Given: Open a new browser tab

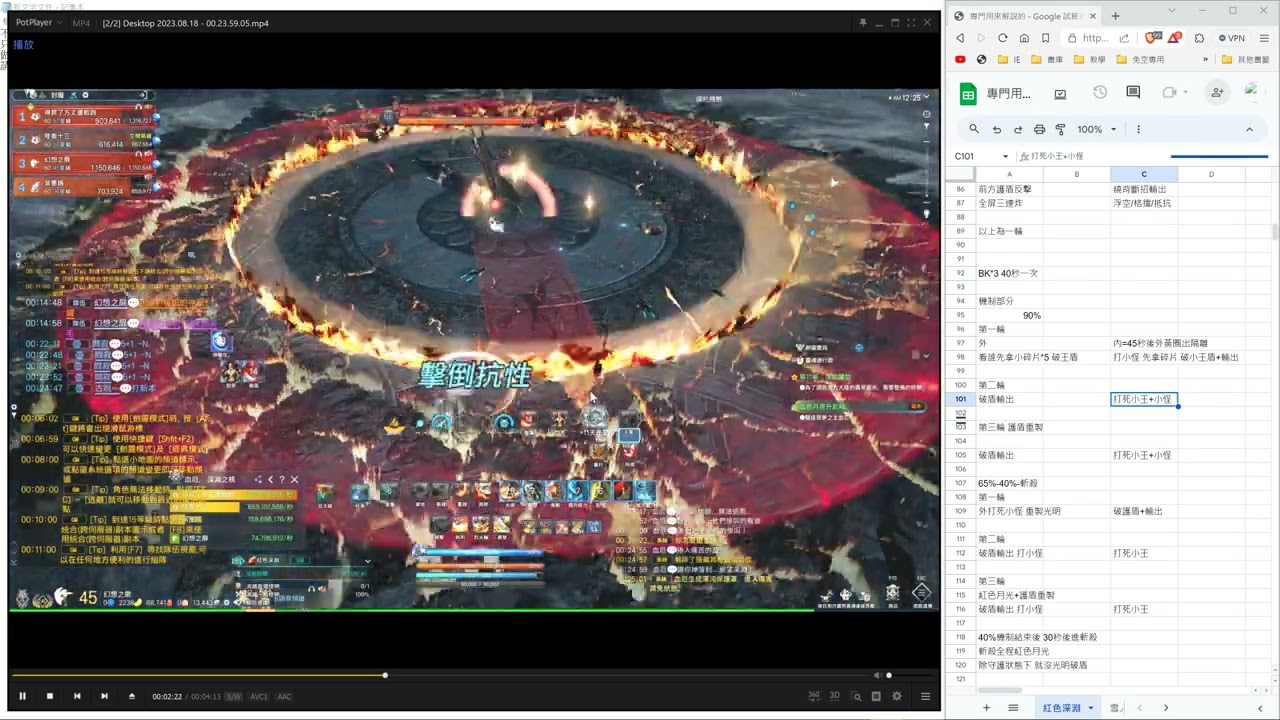Looking at the screenshot, I should click(x=1116, y=16).
